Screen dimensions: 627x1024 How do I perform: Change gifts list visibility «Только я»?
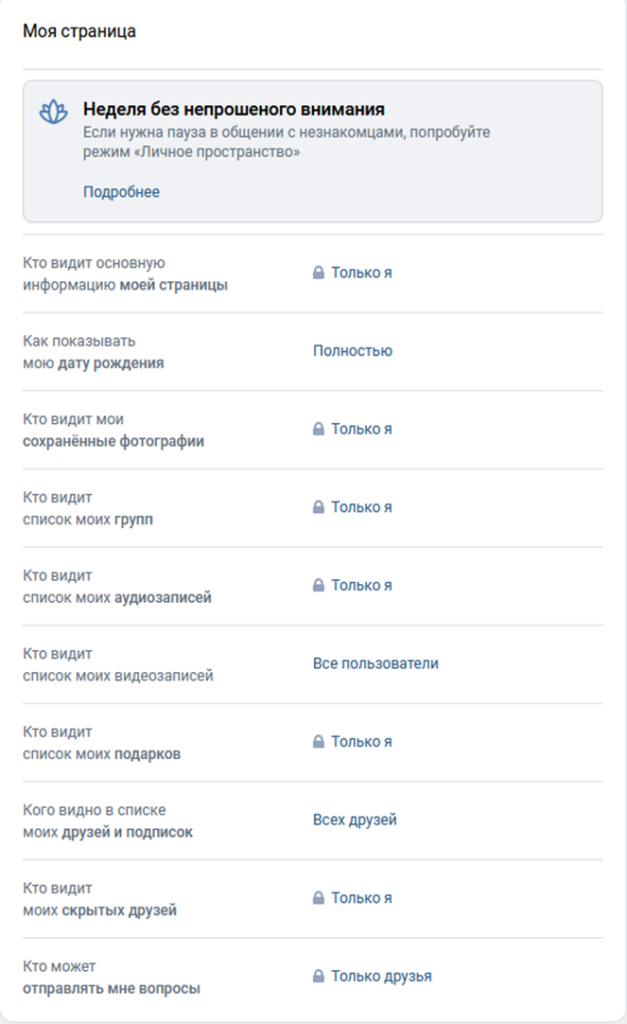361,742
